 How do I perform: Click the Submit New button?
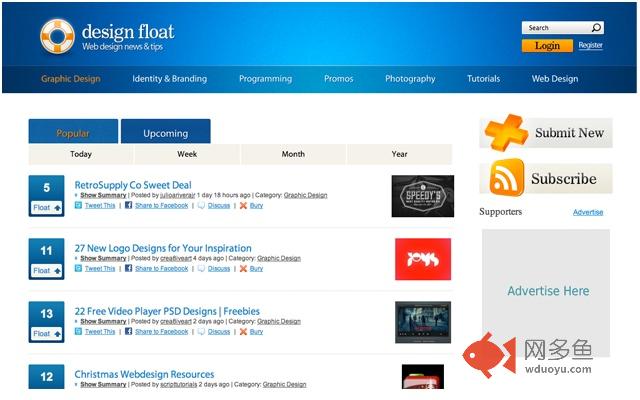546,133
